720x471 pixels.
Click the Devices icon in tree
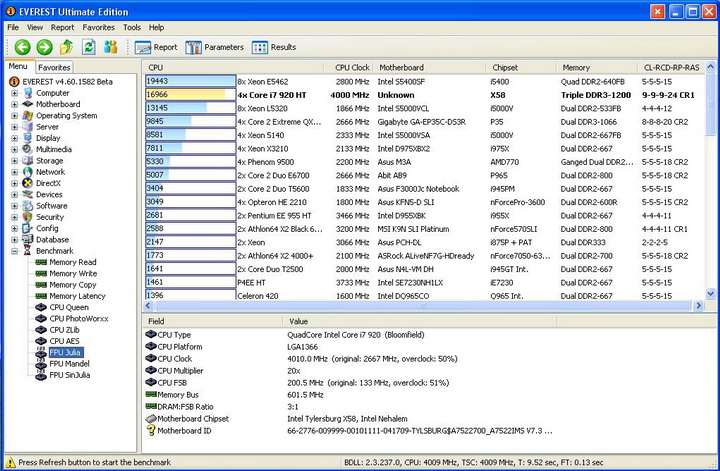28,194
